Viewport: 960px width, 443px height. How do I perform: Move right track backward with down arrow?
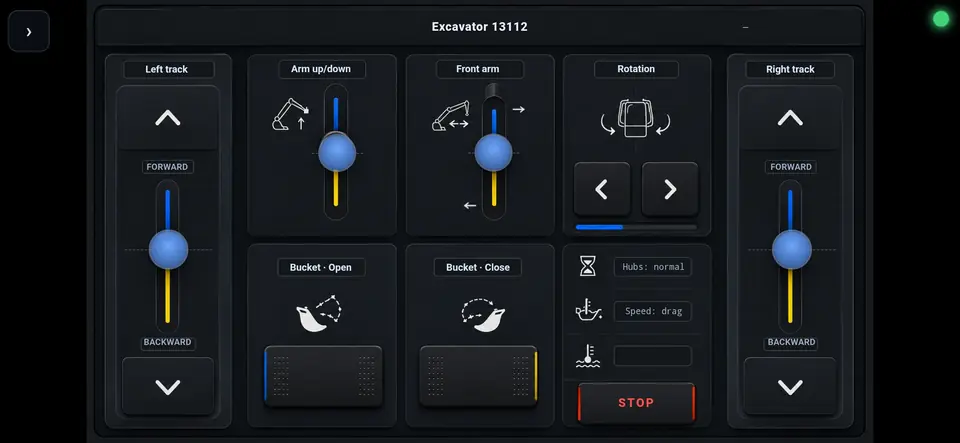click(x=790, y=387)
